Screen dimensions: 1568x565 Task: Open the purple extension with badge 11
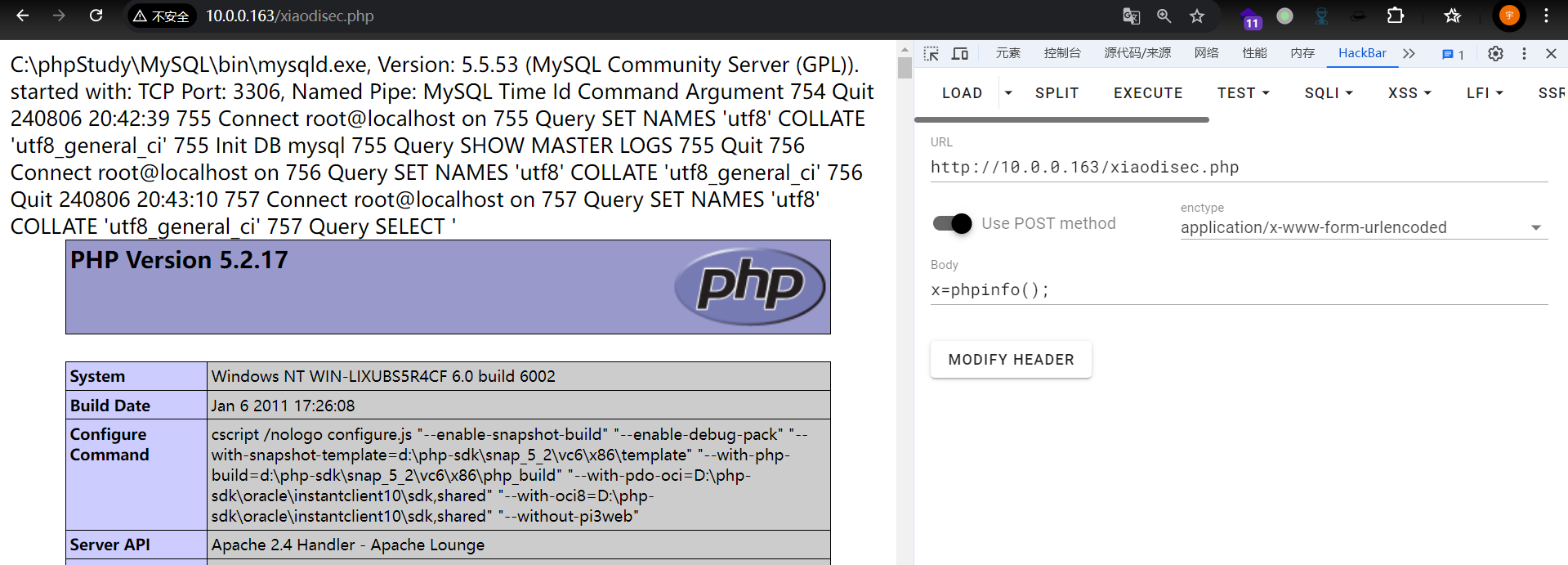tap(1250, 18)
